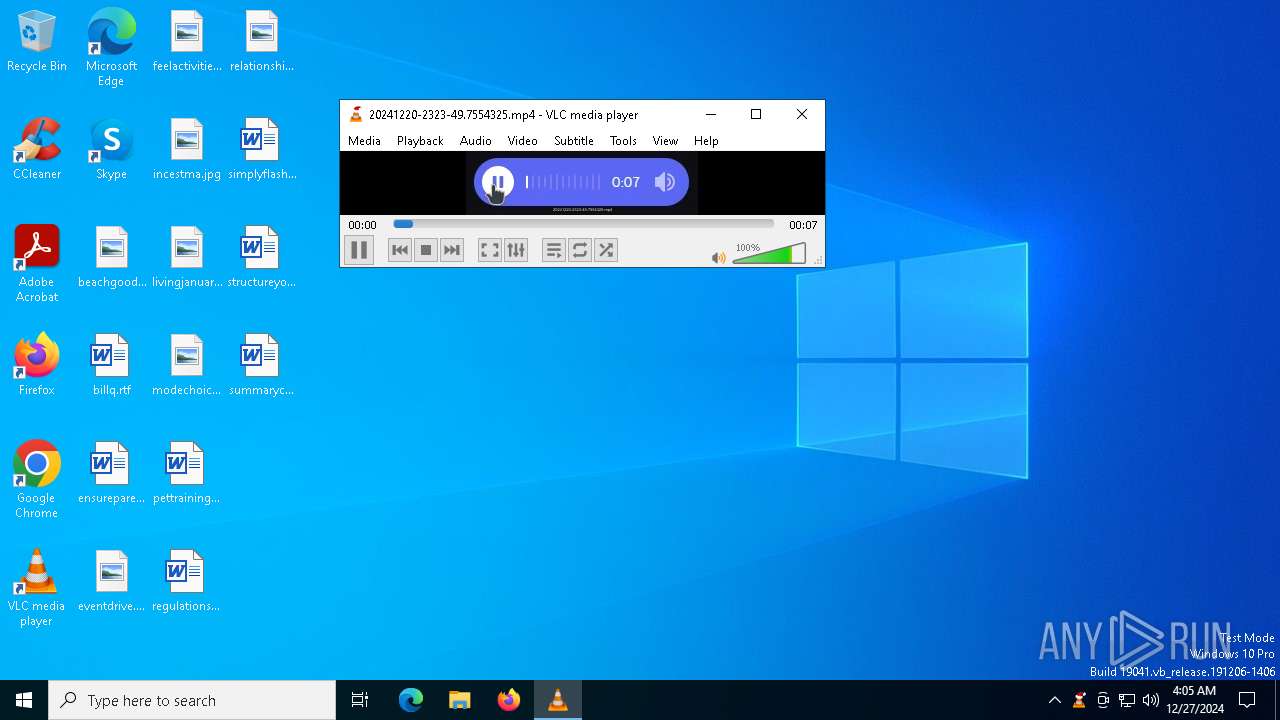Open the Help menu
Viewport: 1280px width, 720px height.
[706, 141]
